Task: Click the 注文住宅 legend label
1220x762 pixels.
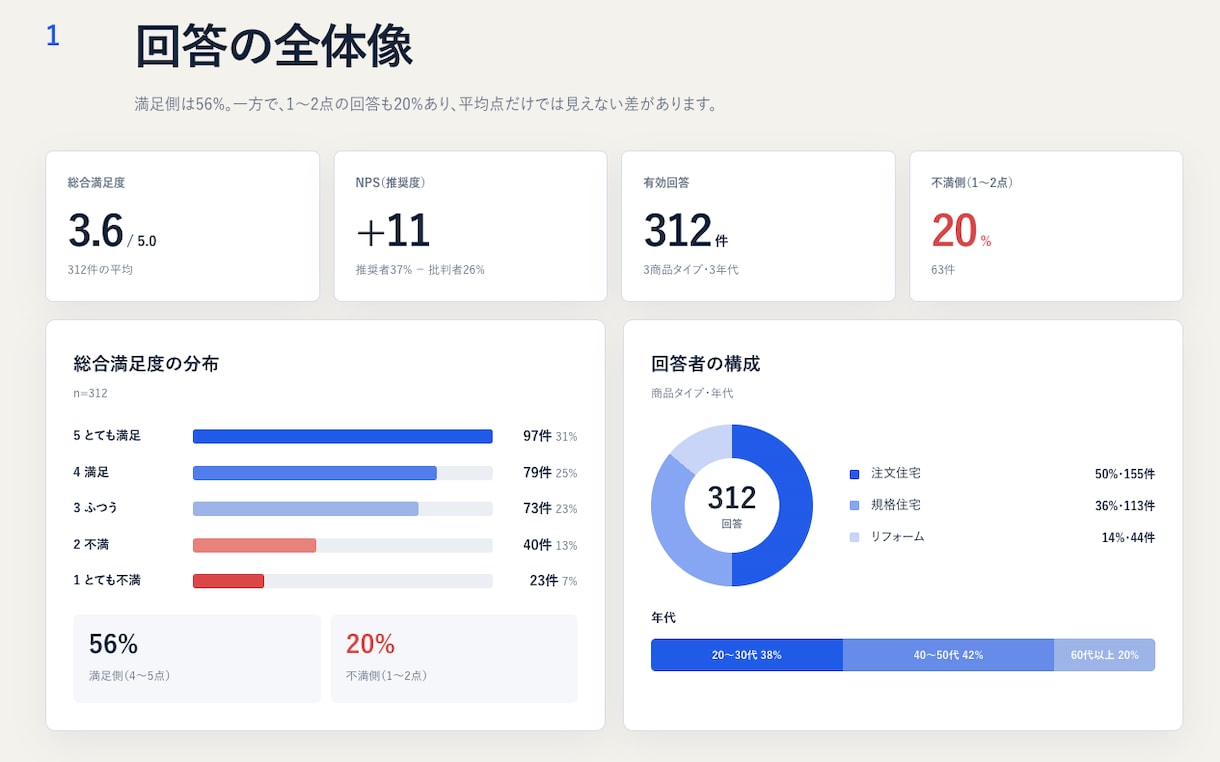Action: [x=896, y=473]
